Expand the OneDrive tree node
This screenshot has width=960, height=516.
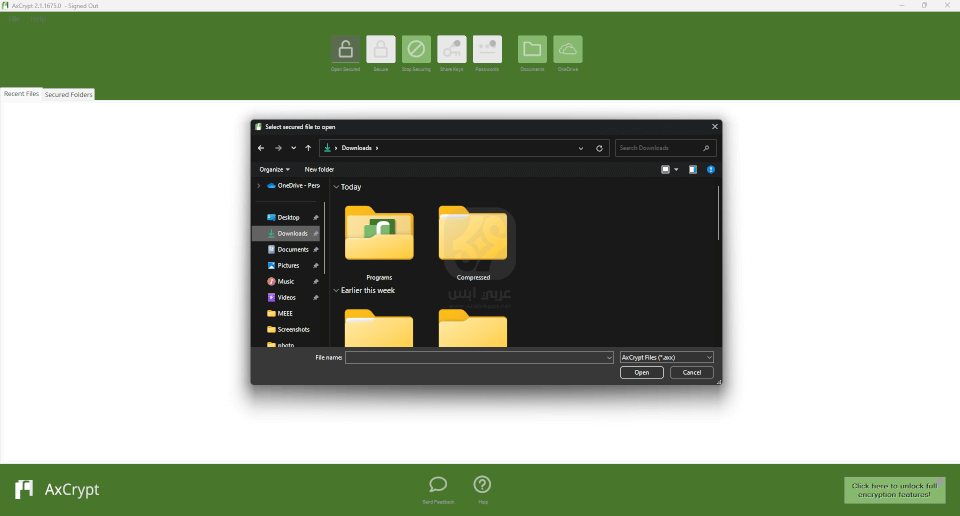pos(259,185)
